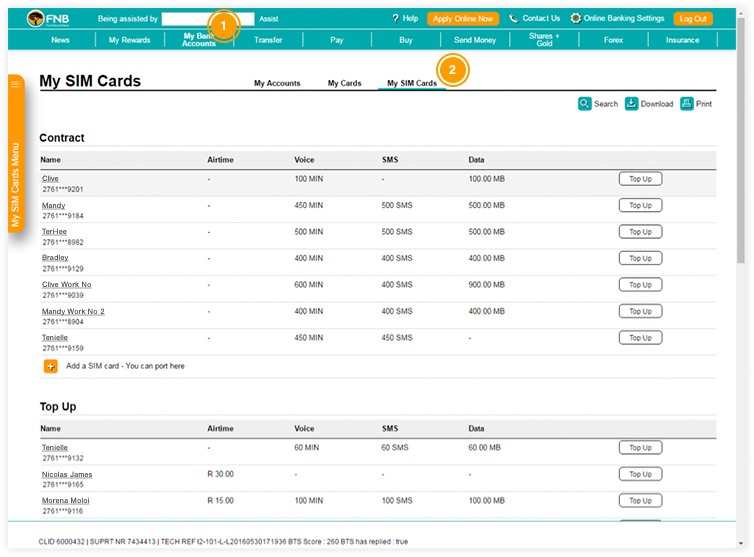Open the Search icon

pos(585,103)
